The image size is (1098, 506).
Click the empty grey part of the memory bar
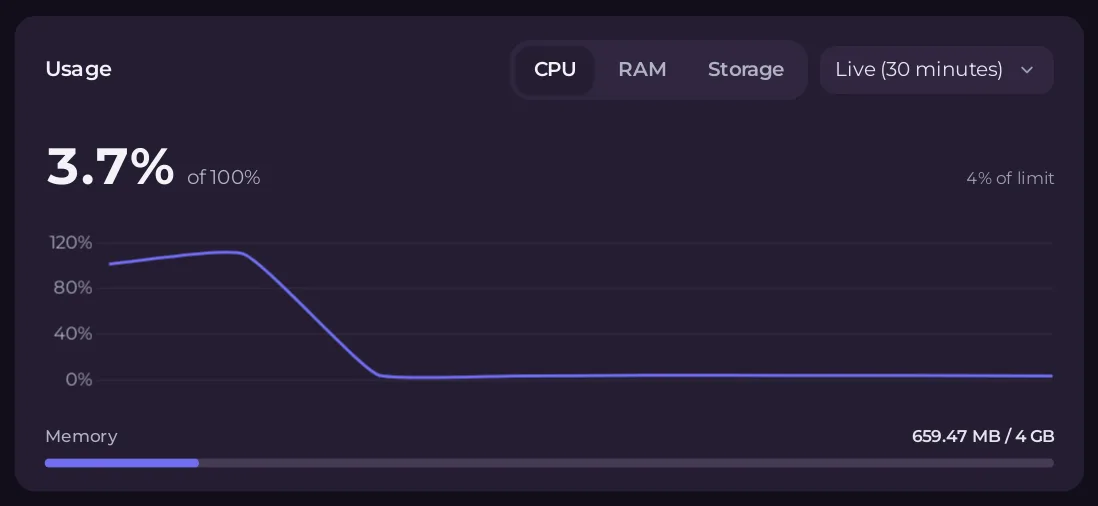(626, 463)
